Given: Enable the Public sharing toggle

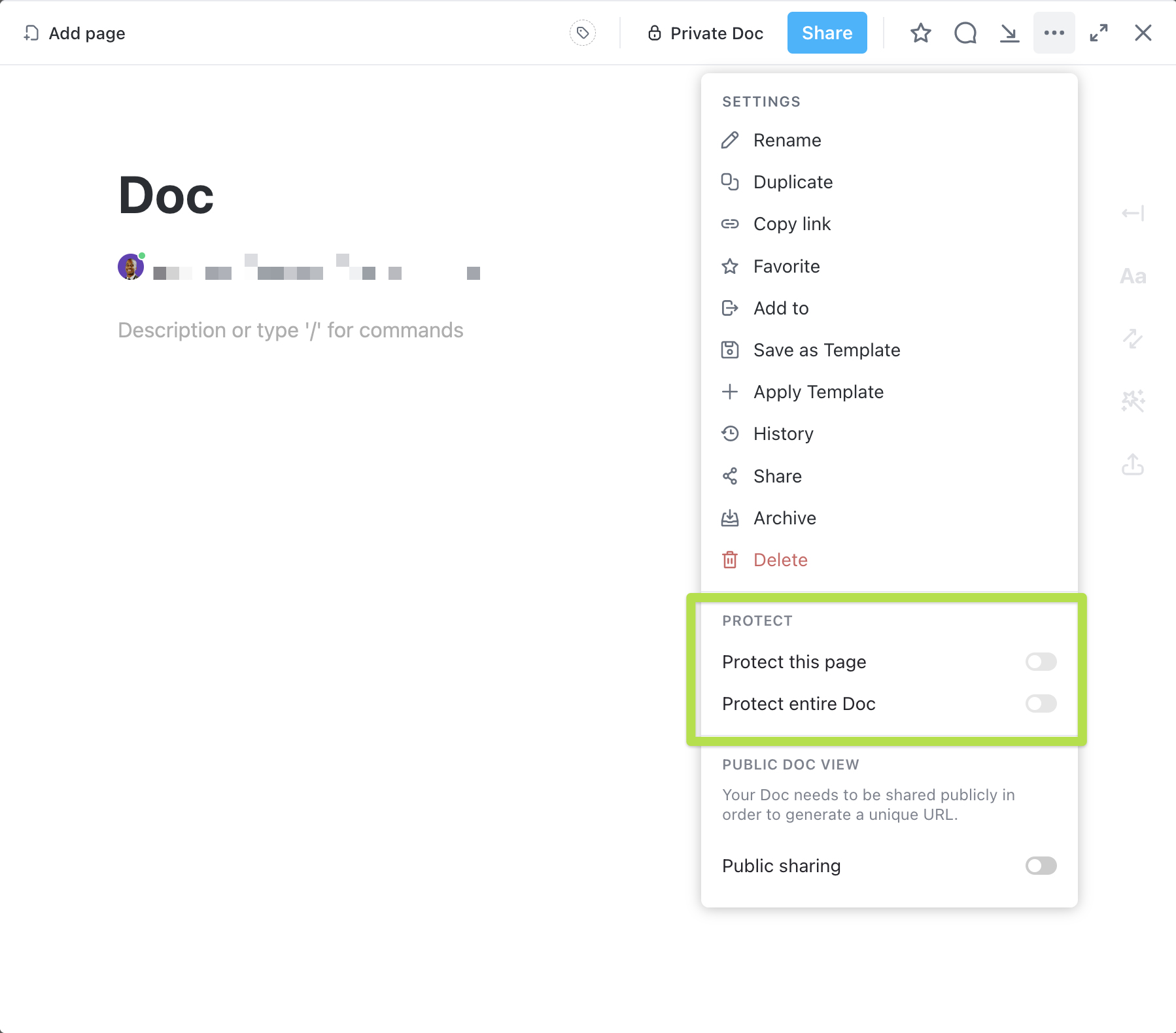Looking at the screenshot, I should click(1041, 866).
